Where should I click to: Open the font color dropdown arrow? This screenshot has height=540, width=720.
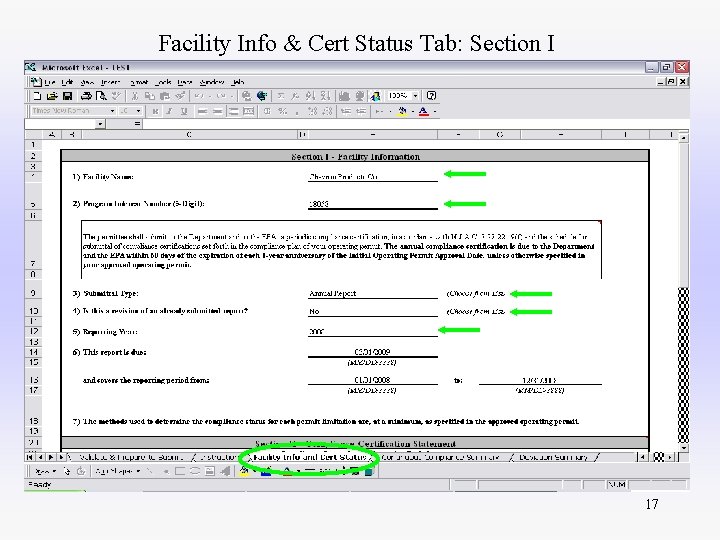434,111
